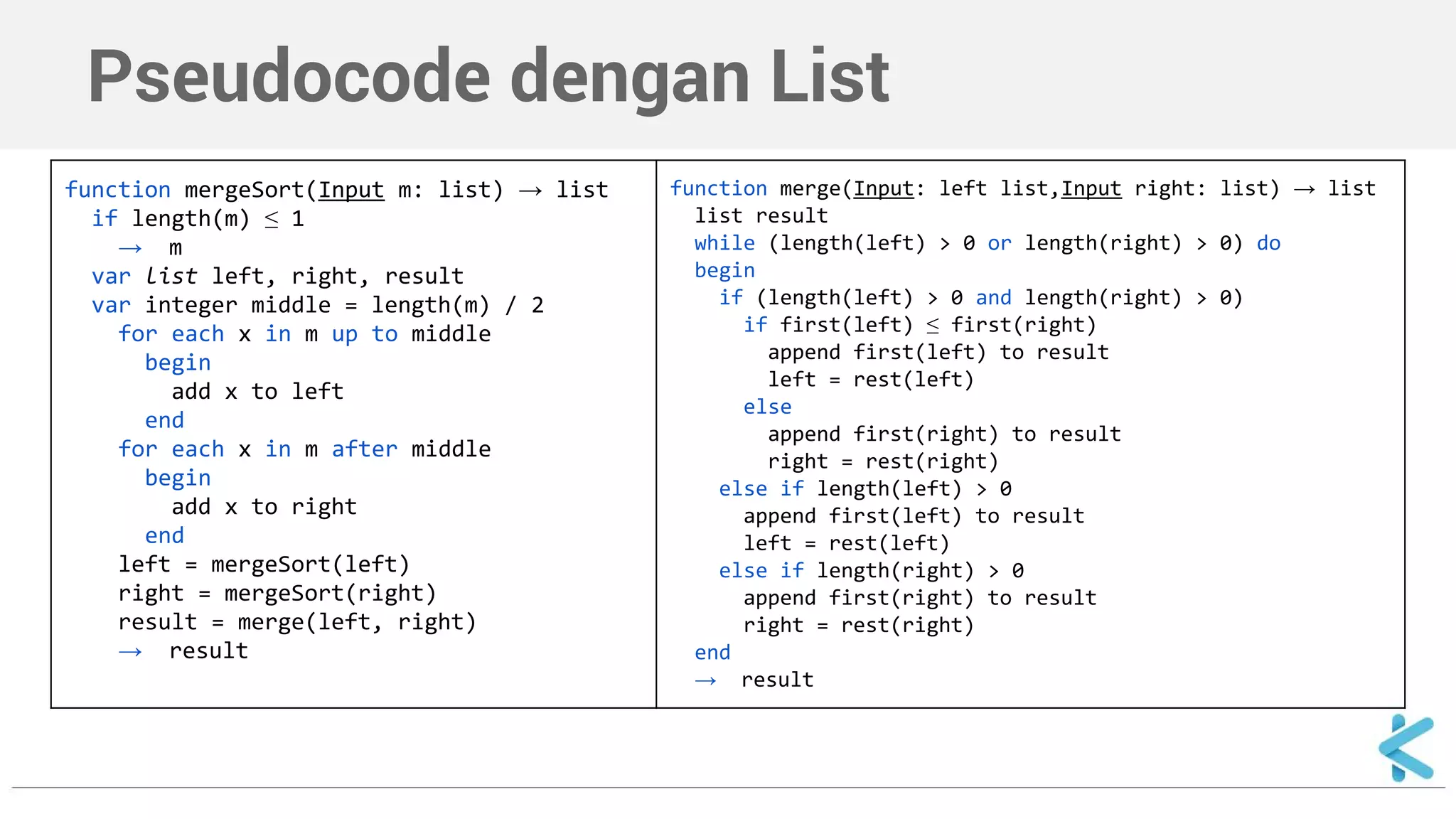Click the 'while' keyword in merge
The height and width of the screenshot is (819, 1456).
pyautogui.click(x=724, y=243)
